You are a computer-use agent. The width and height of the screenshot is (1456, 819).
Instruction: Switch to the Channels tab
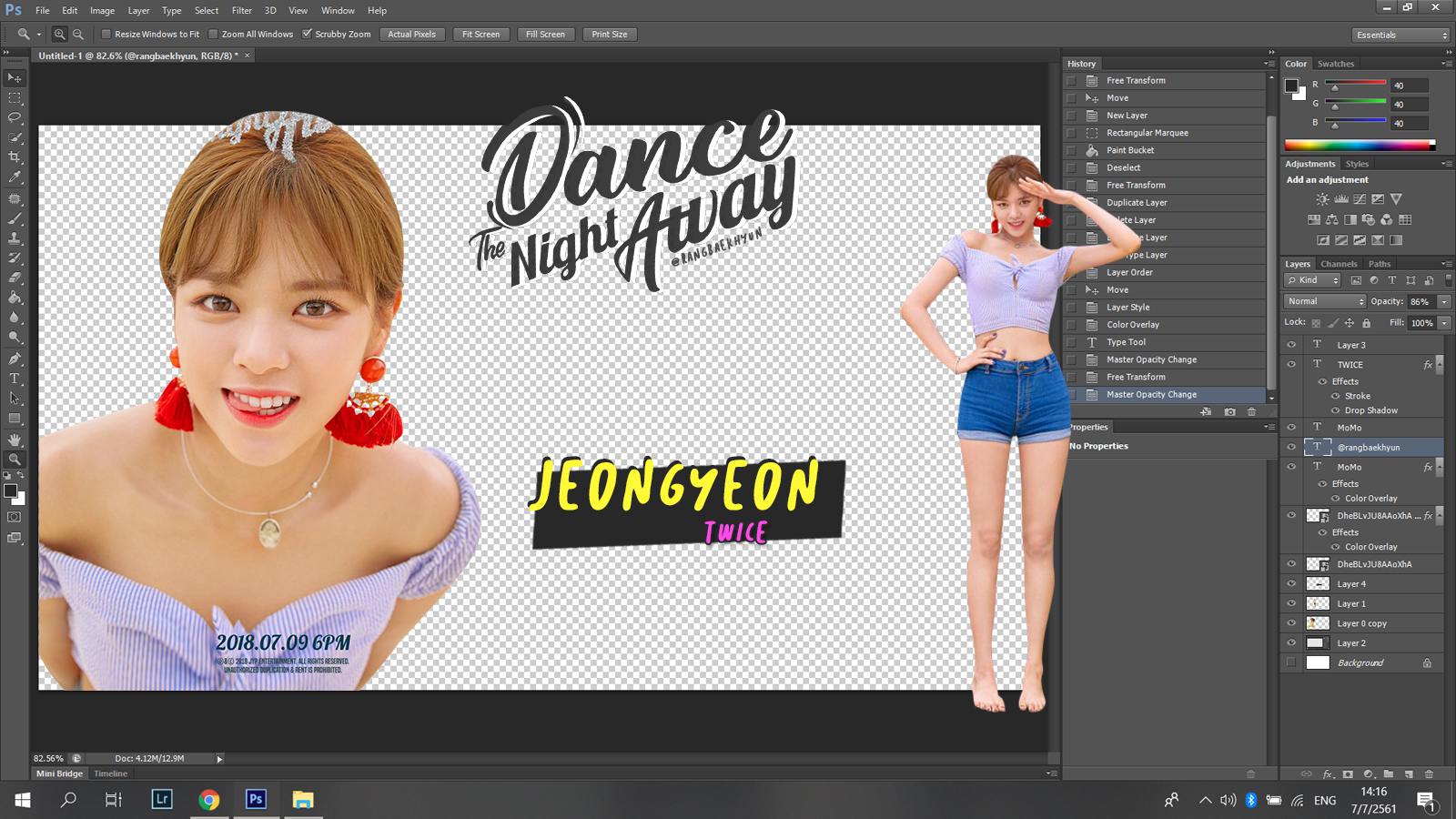(x=1339, y=264)
